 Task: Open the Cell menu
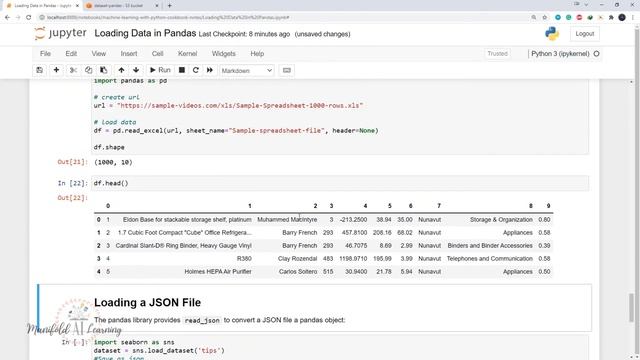pyautogui.click(x=158, y=53)
